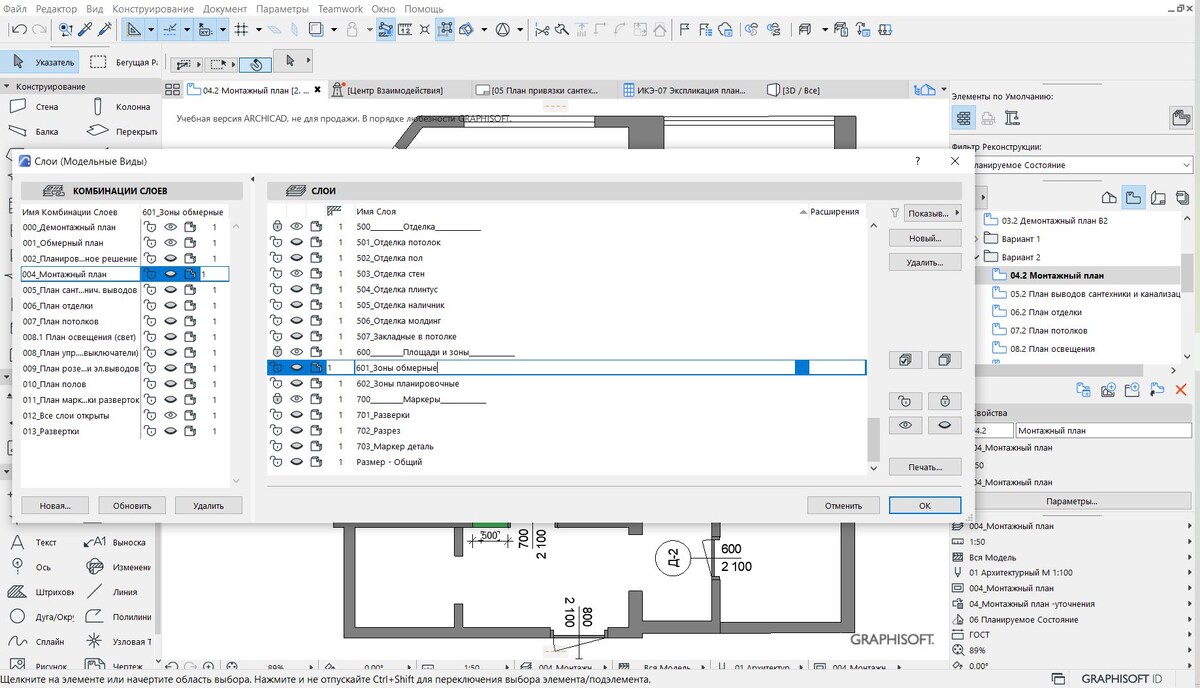The width and height of the screenshot is (1200, 688).
Task: Toggle visibility eye of layer 701_Развертки
Action: click(297, 415)
